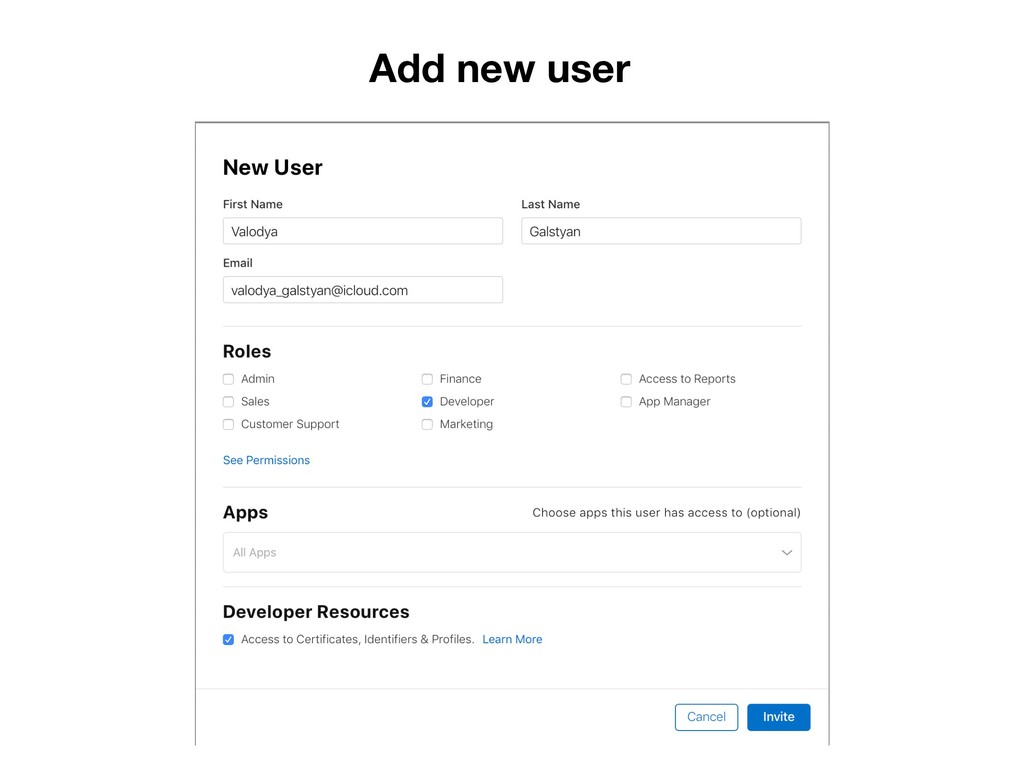Click into the Last Name field
Image resolution: width=1024 pixels, height=768 pixels.
coord(661,231)
